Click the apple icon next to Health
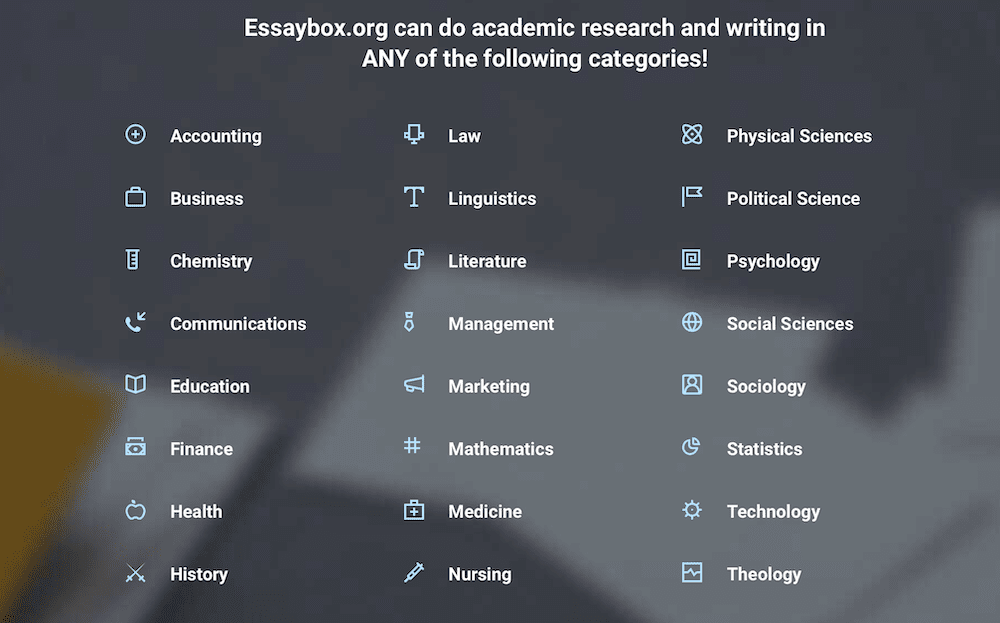Screen dimensions: 1000x623 pyautogui.click(x=135, y=509)
